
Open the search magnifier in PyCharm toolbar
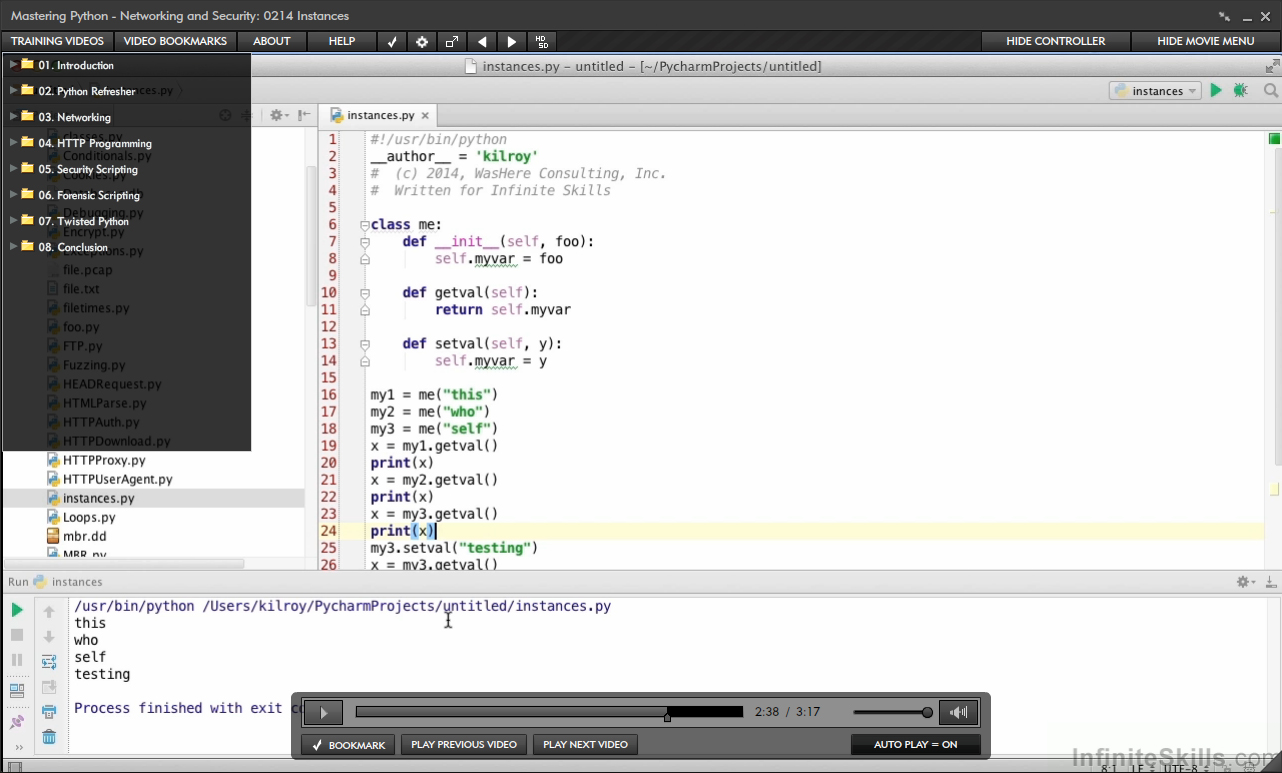tap(1270, 90)
